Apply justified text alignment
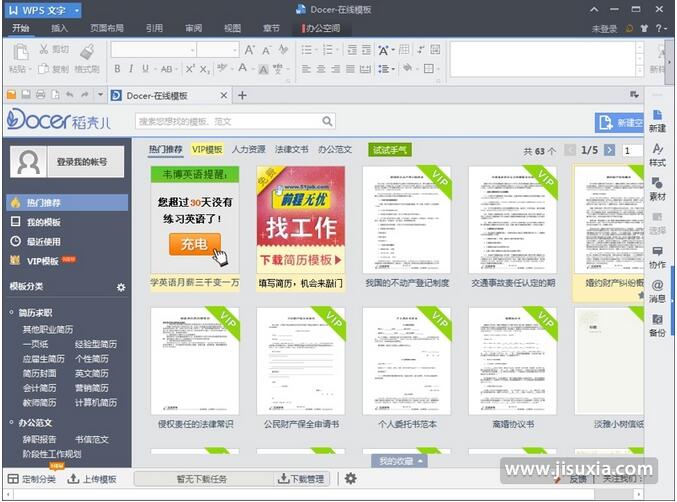Viewport: 677px width, 502px height. 351,69
